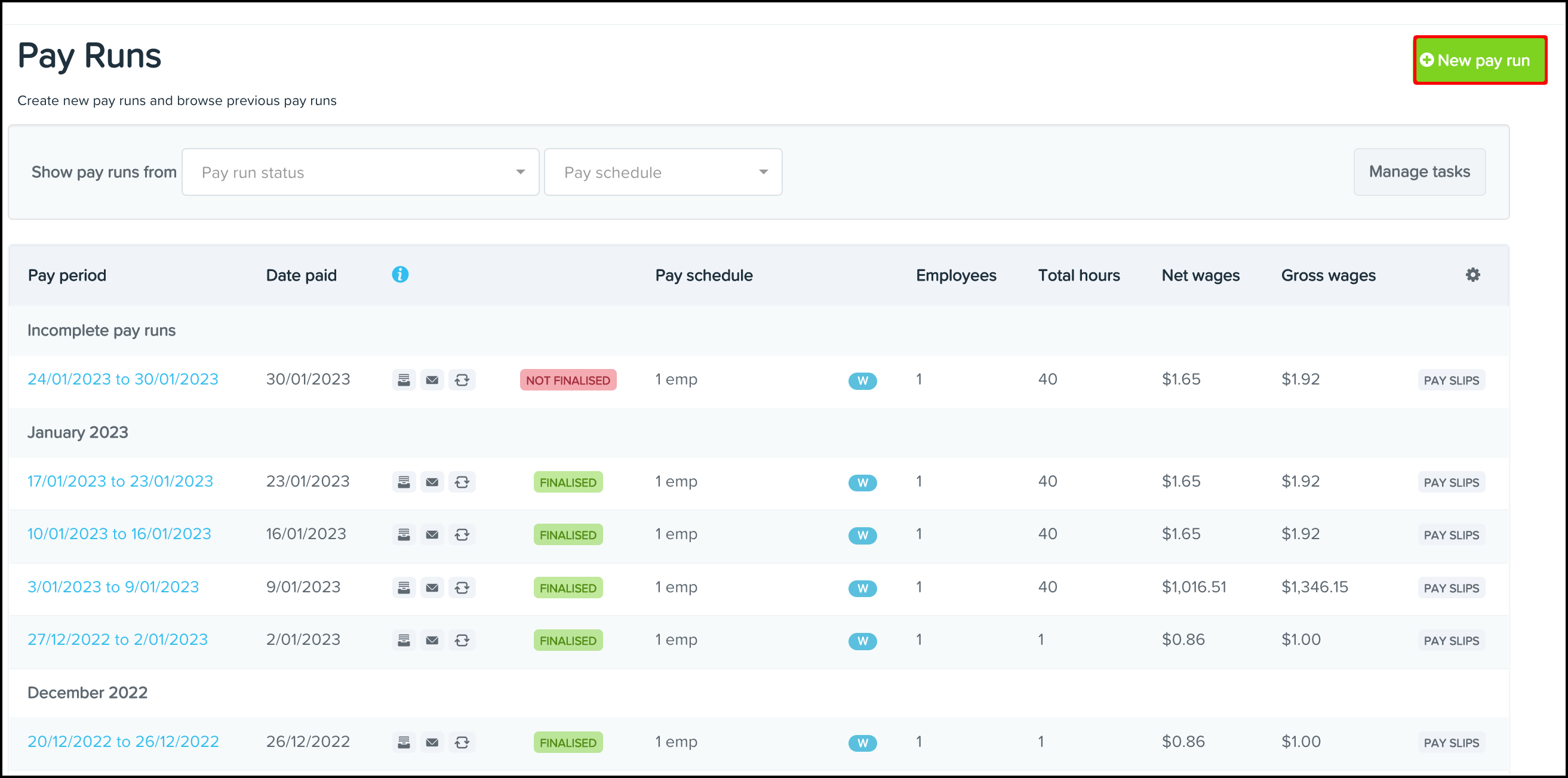
Task: Open pay run 24/01/2023 to 30/01/2023
Action: 123,379
